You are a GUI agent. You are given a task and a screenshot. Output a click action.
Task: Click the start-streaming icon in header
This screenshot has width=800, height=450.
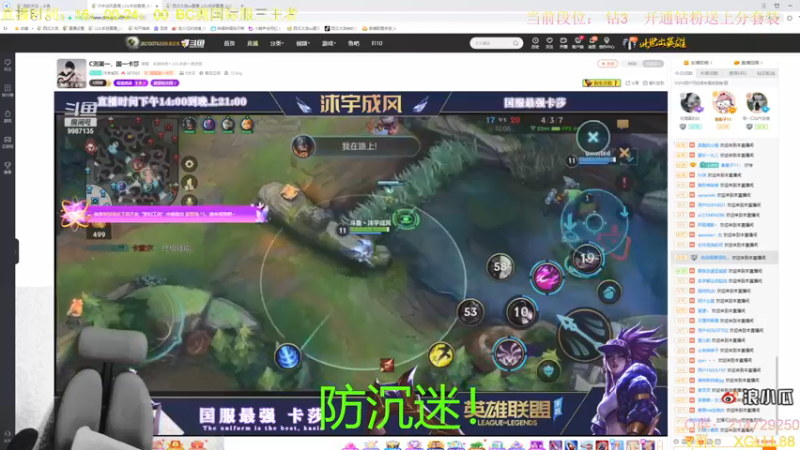pyautogui.click(x=563, y=42)
